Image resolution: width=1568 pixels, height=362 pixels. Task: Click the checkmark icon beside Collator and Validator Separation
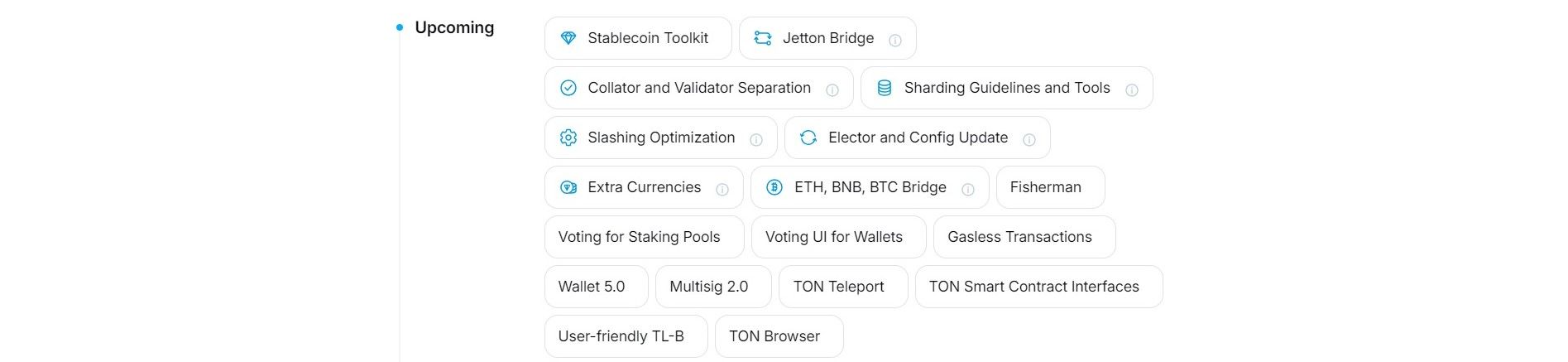coord(568,88)
